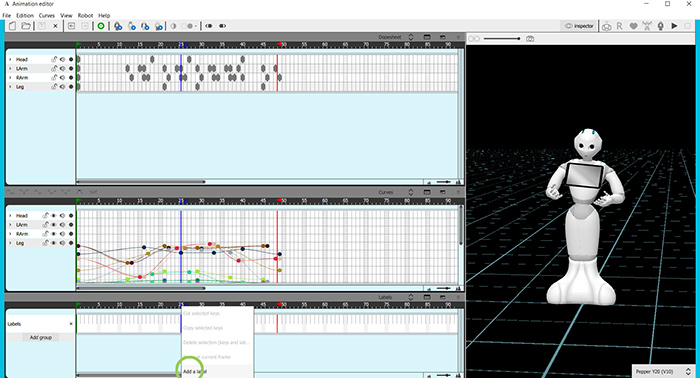
Task: Click the R icon in the top-right toolbar
Action: [620, 26]
